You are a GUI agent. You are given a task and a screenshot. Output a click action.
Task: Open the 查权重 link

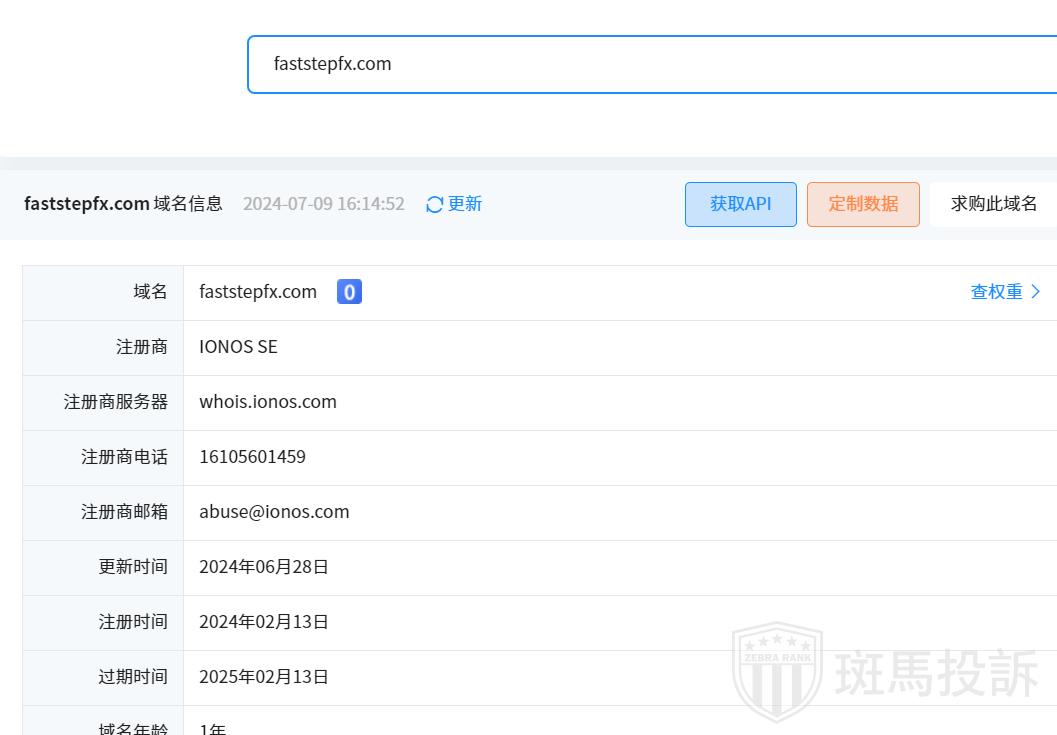coord(996,292)
